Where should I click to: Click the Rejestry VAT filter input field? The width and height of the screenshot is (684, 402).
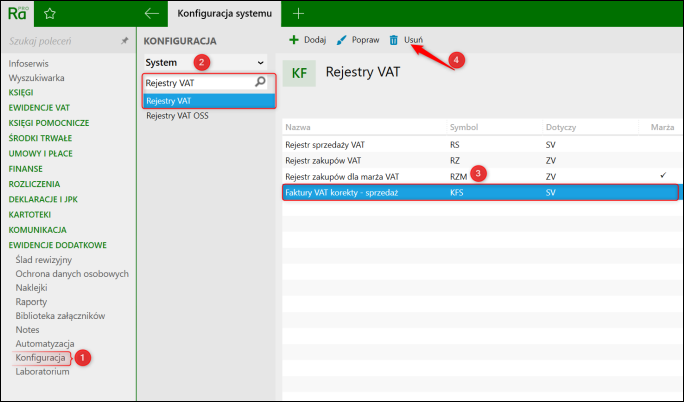click(x=205, y=82)
